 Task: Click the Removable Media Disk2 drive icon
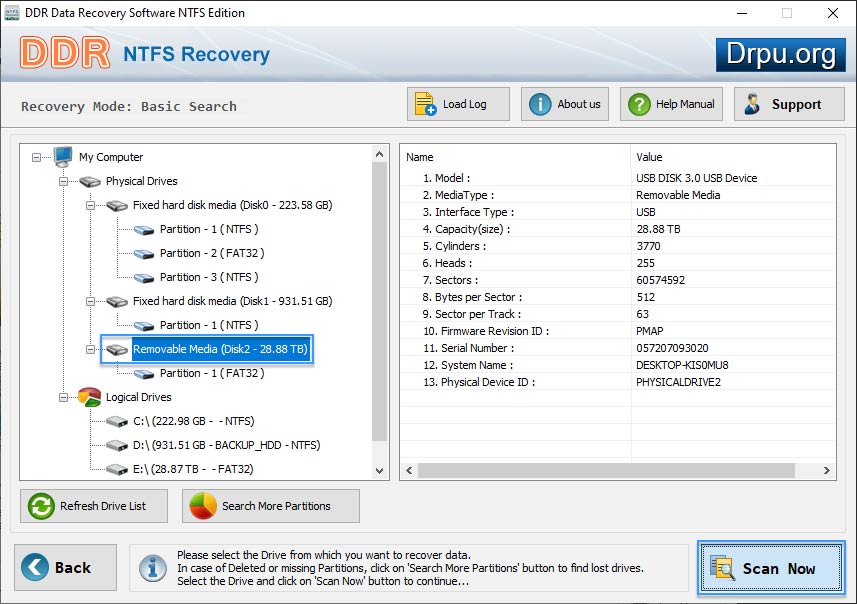click(117, 349)
